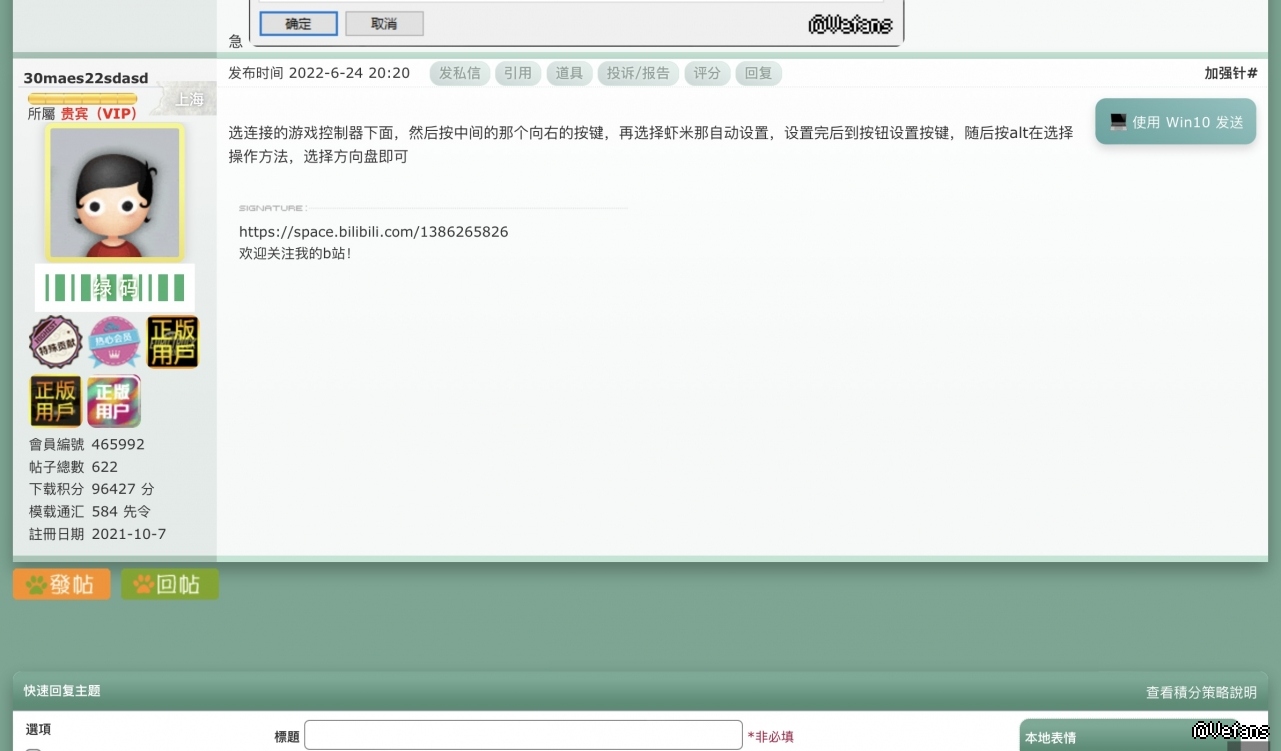Click the 发布时间 2022-6-24 20:20 timestamp

click(319, 73)
